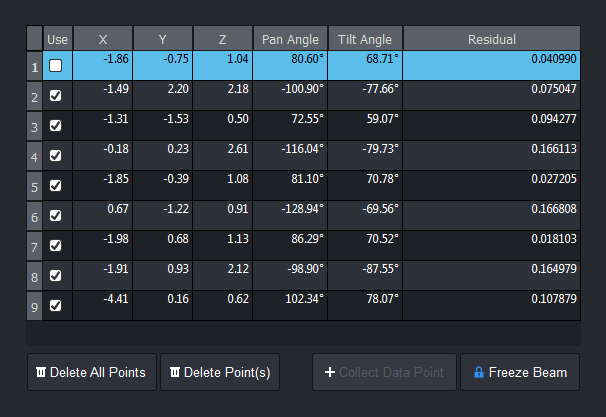The height and width of the screenshot is (417, 606).
Task: Disable the Use checkbox for row 9
Action: 56,305
